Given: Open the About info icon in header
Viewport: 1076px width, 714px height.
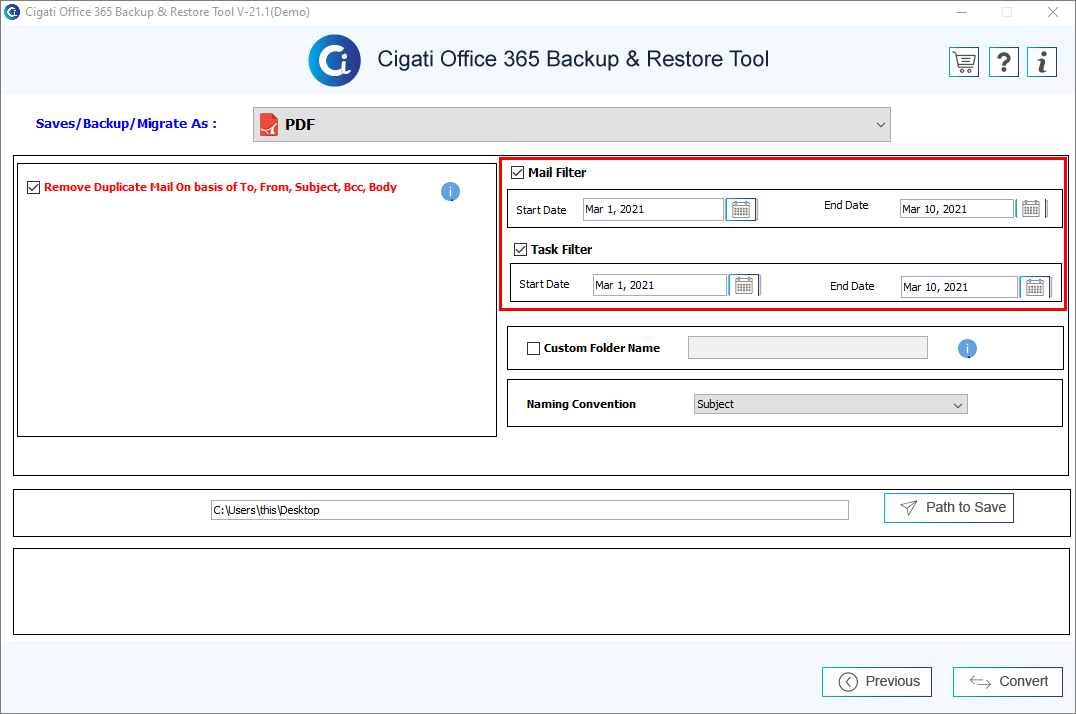Looking at the screenshot, I should (x=1042, y=62).
